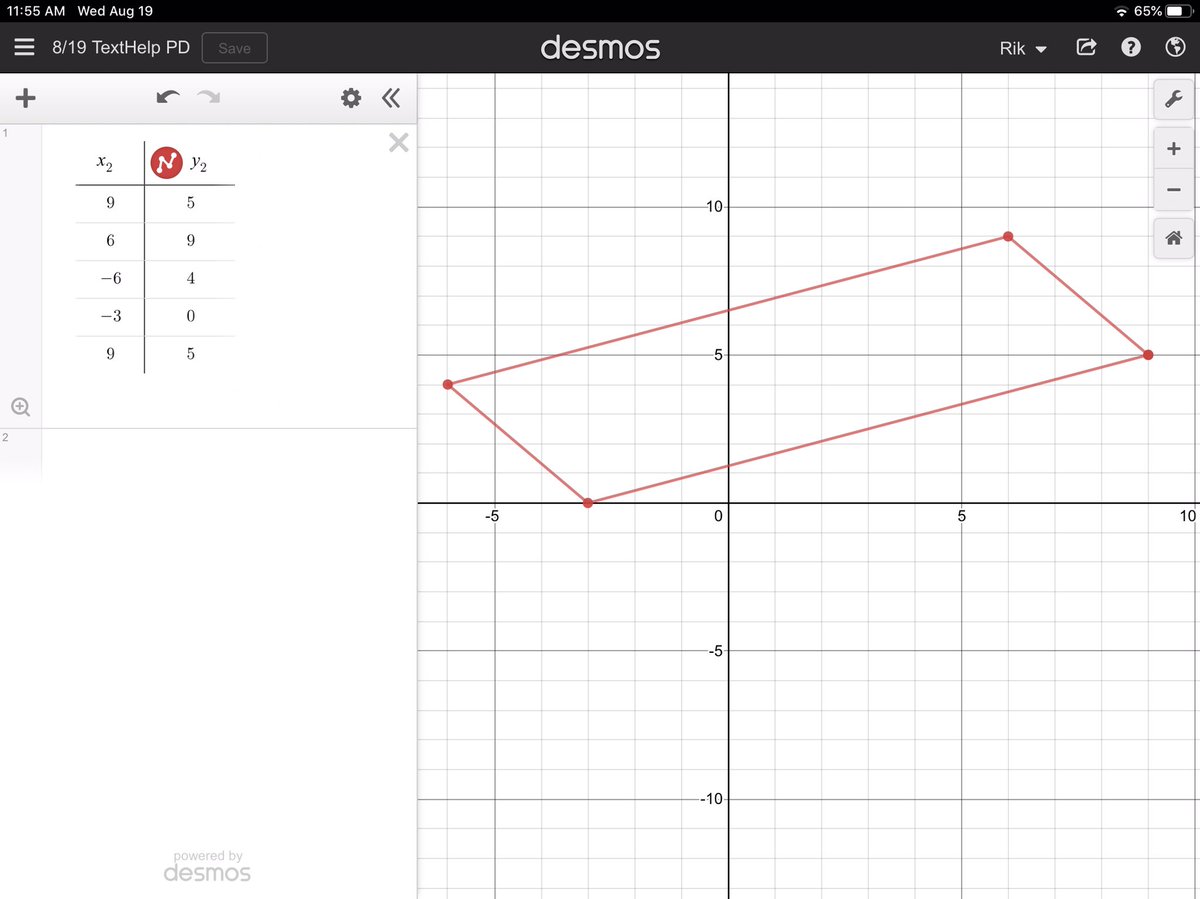Image resolution: width=1200 pixels, height=899 pixels.
Task: Click the powered by desmos link
Action: [206, 864]
